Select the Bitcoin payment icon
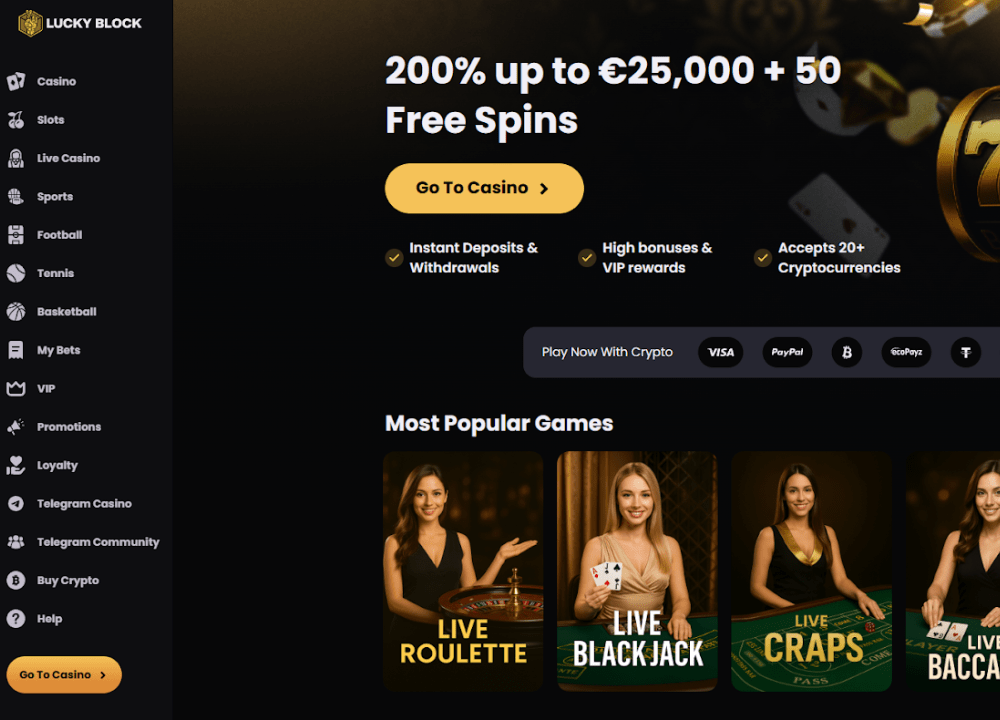1000x720 pixels. (847, 352)
